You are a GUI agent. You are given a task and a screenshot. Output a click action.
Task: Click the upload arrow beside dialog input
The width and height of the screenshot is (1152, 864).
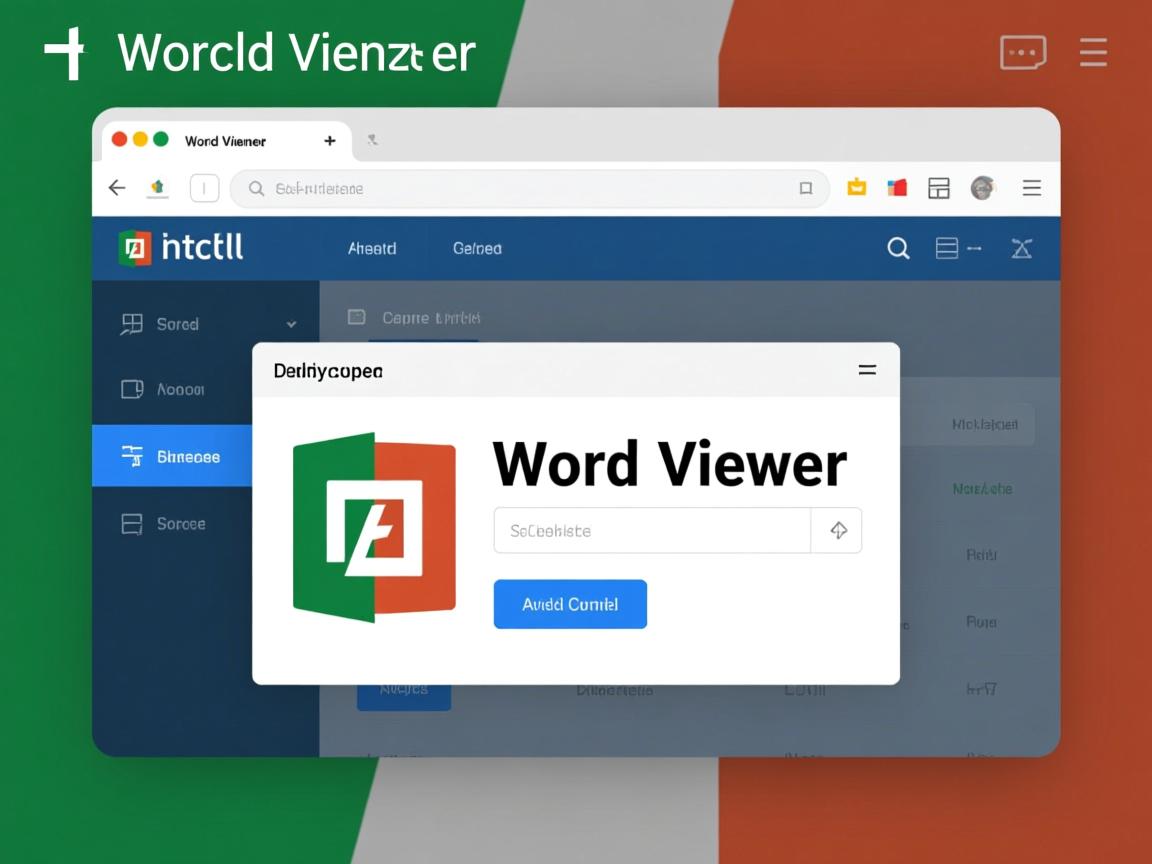pyautogui.click(x=838, y=531)
